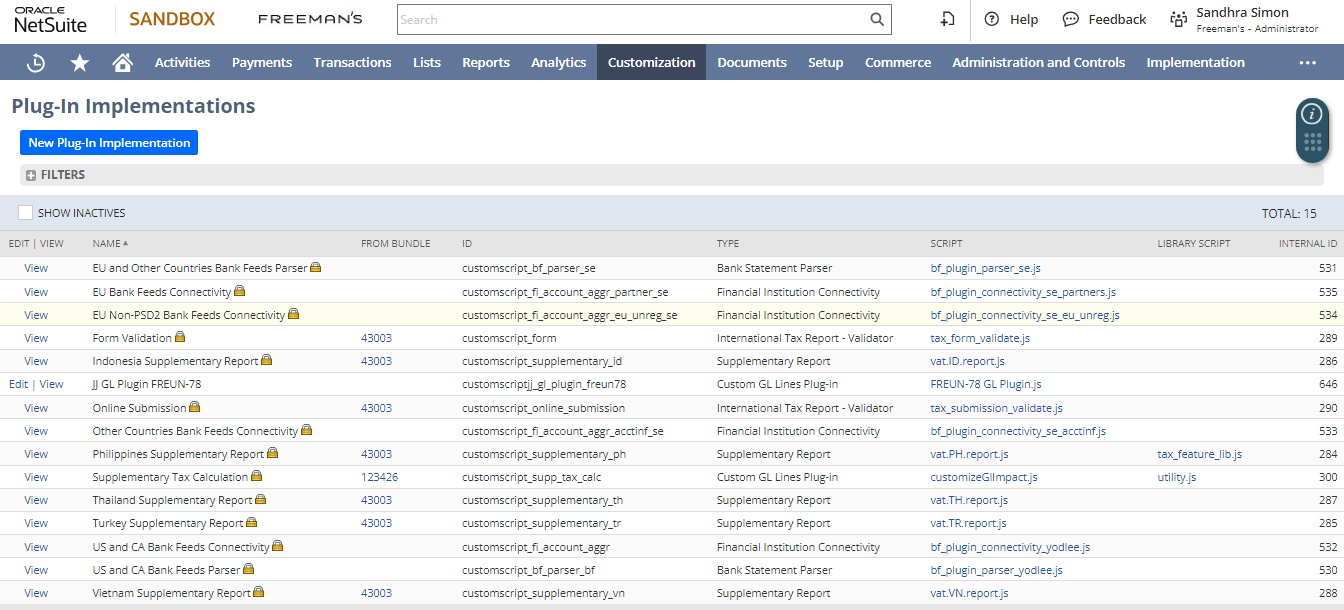Open the more menu ellipsis
Image resolution: width=1344 pixels, height=610 pixels.
(x=1307, y=62)
